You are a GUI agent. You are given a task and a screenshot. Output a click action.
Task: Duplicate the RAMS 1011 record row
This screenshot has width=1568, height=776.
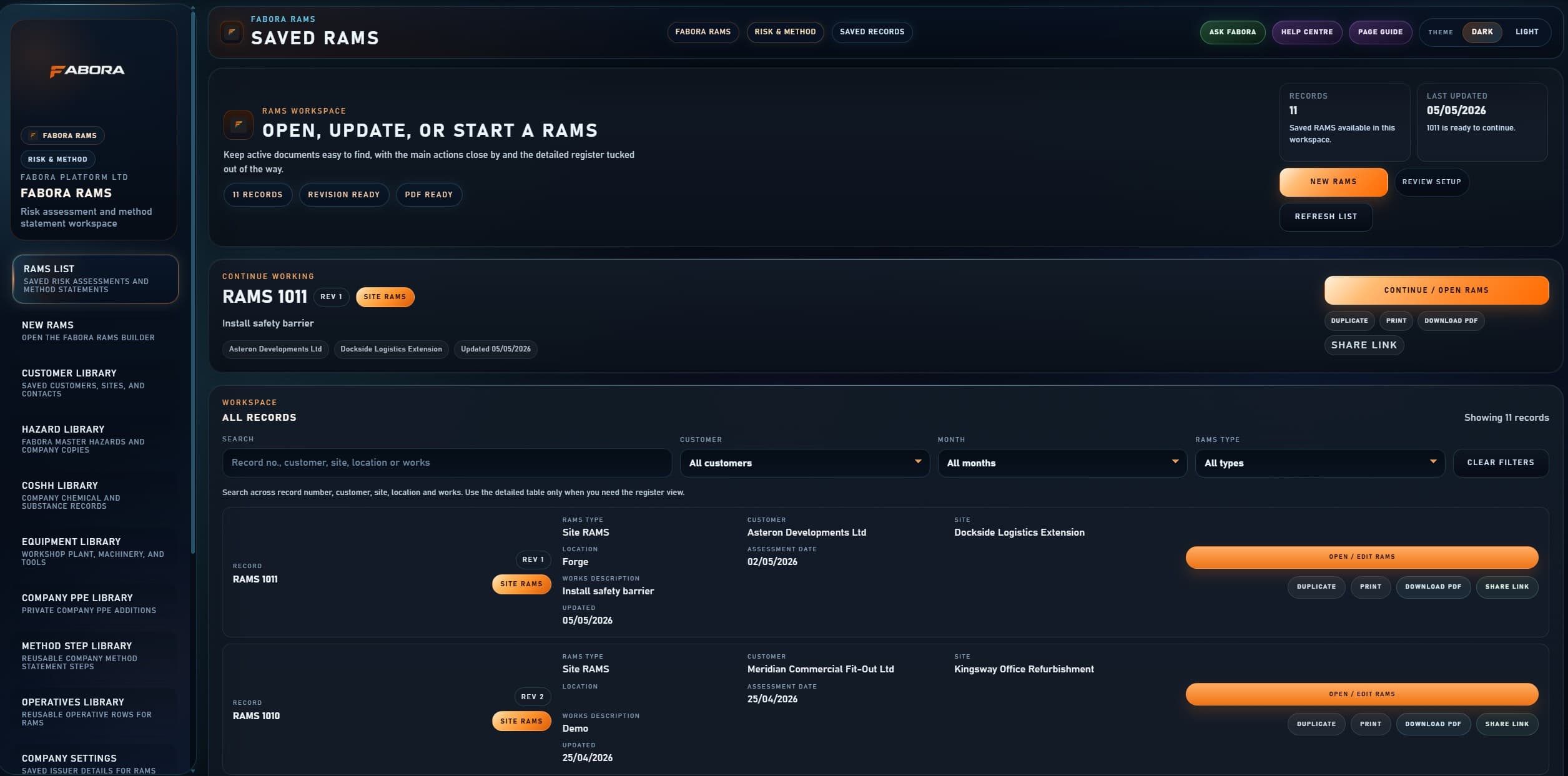click(1316, 587)
